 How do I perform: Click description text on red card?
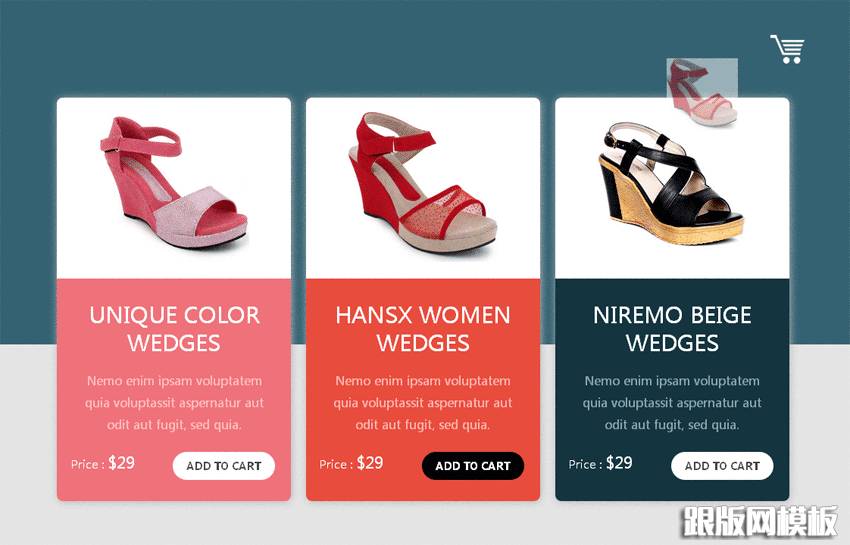coord(423,403)
